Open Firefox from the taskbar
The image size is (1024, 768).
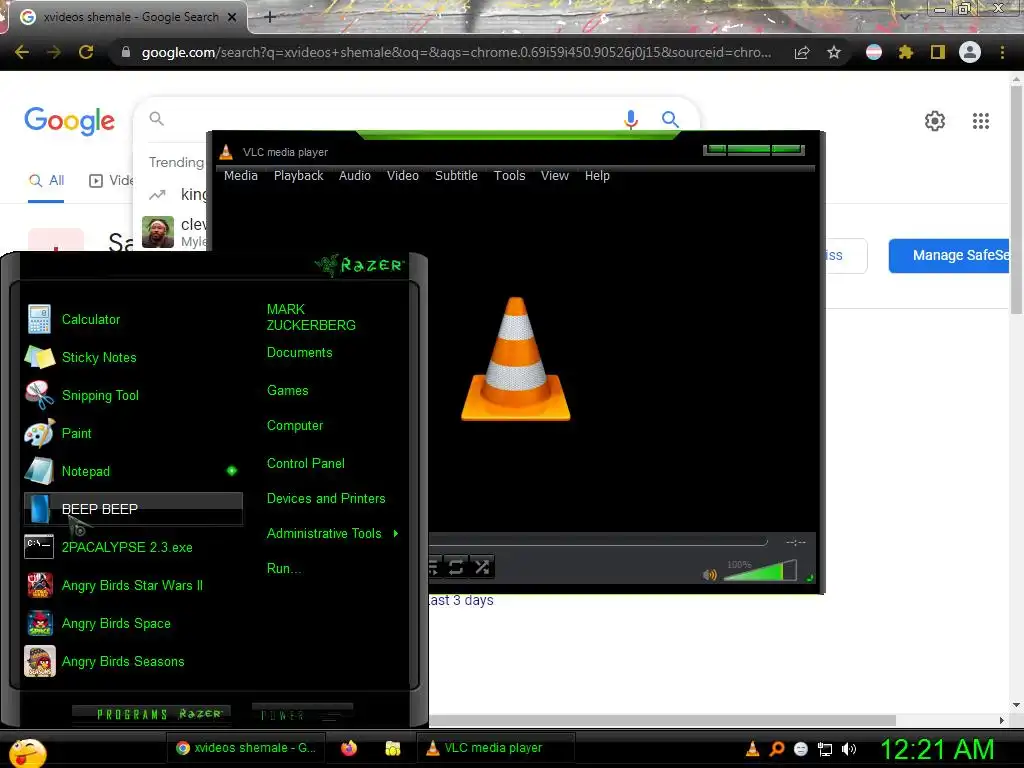point(349,748)
